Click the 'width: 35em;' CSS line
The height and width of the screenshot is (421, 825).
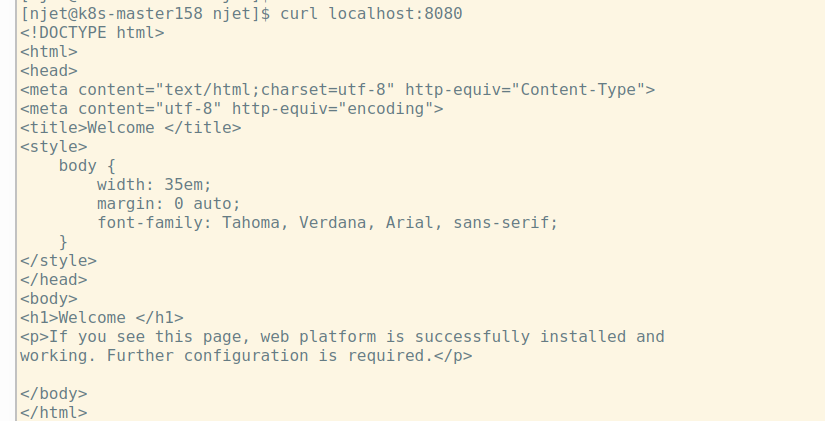tap(154, 184)
